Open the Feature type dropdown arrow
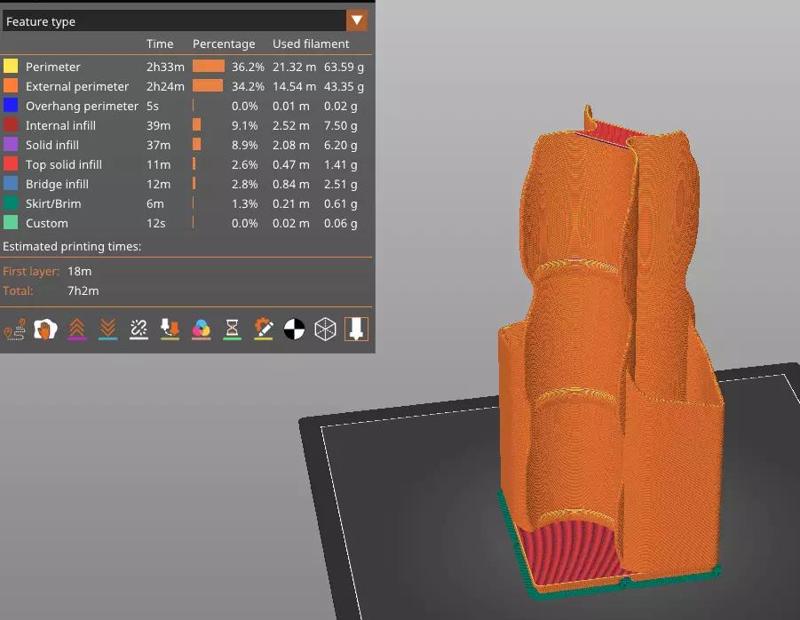The height and width of the screenshot is (620, 800). [357, 21]
